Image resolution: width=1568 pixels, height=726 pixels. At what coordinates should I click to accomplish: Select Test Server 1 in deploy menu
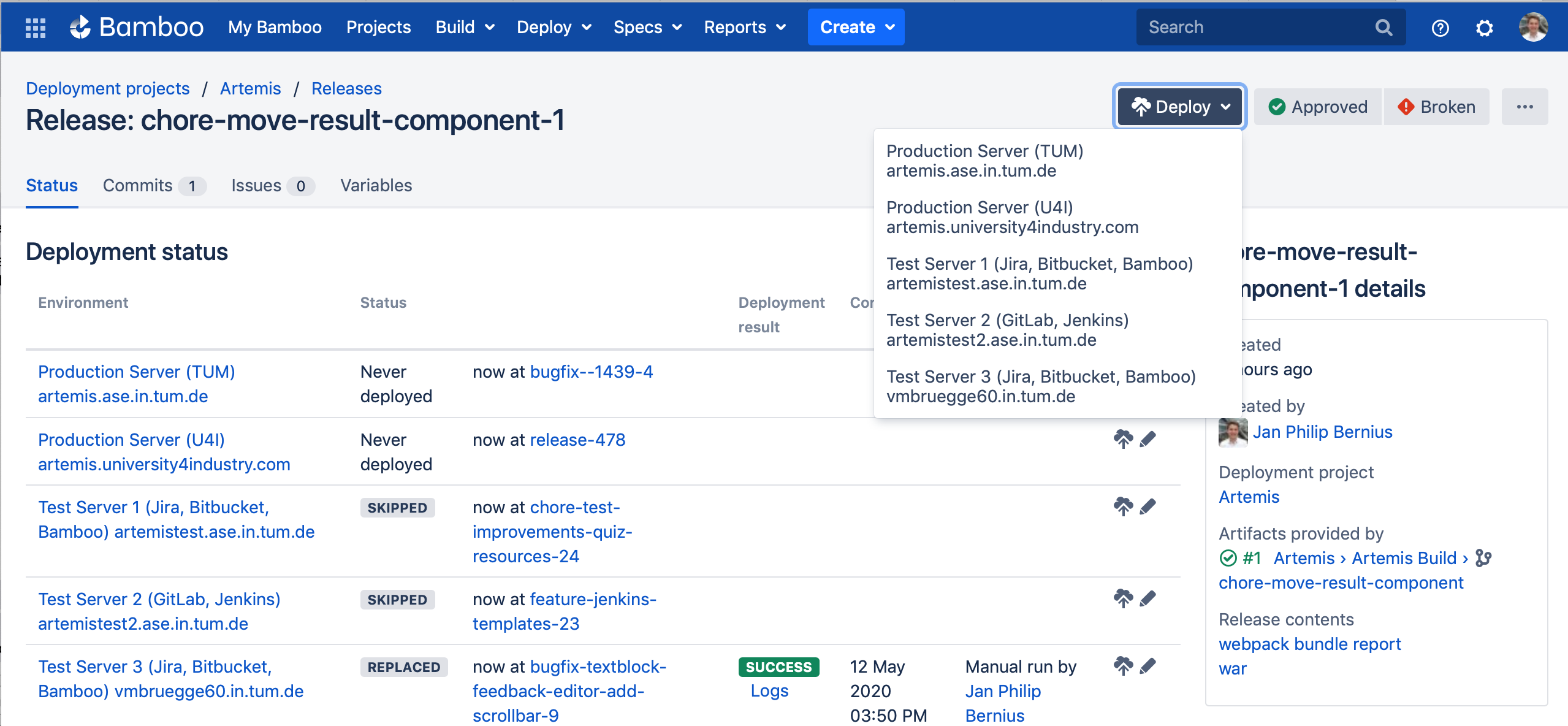pos(1058,273)
